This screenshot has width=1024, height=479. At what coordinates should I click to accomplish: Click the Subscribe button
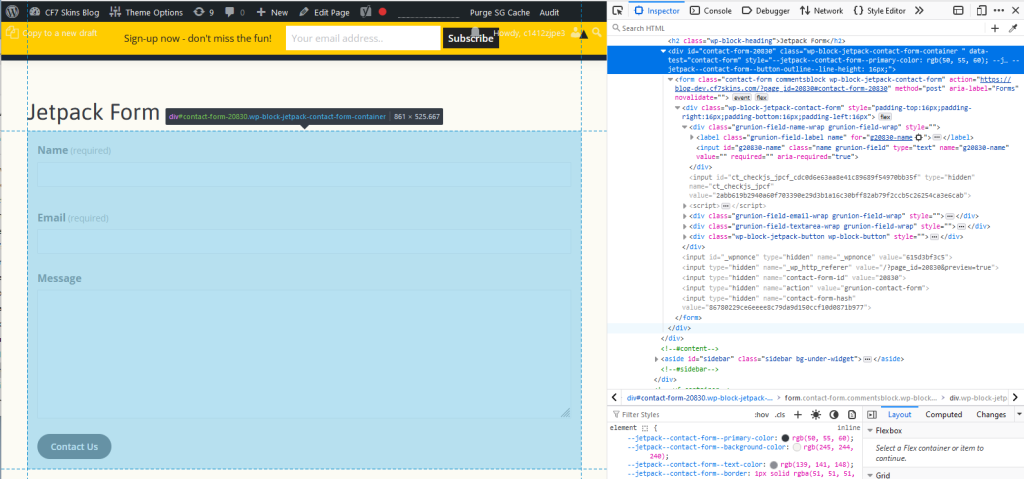click(470, 38)
